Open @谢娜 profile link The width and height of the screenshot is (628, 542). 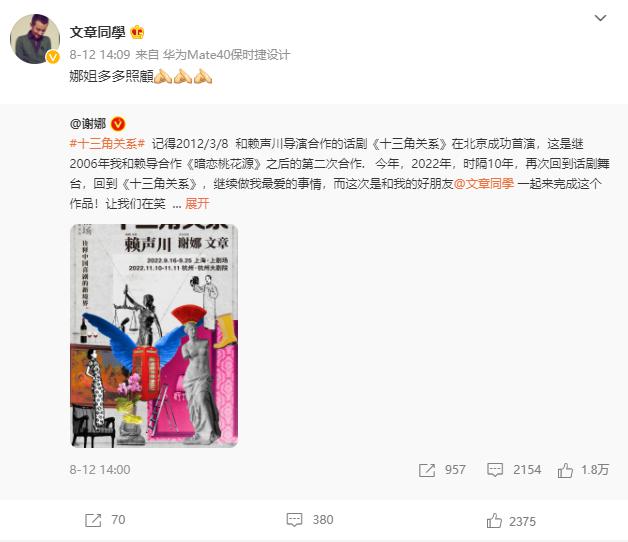click(x=88, y=123)
